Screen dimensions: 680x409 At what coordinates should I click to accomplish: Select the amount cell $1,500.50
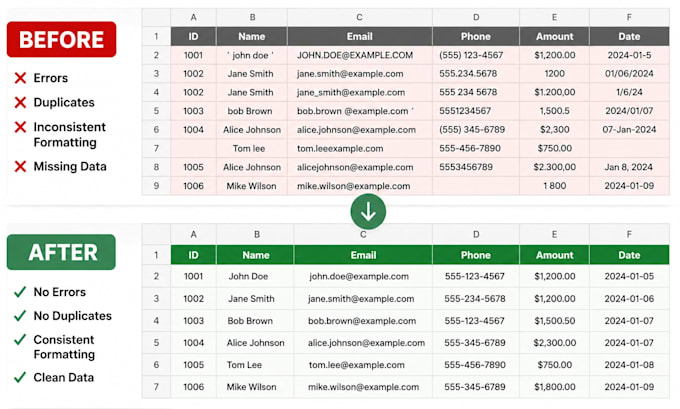pyautogui.click(x=555, y=321)
